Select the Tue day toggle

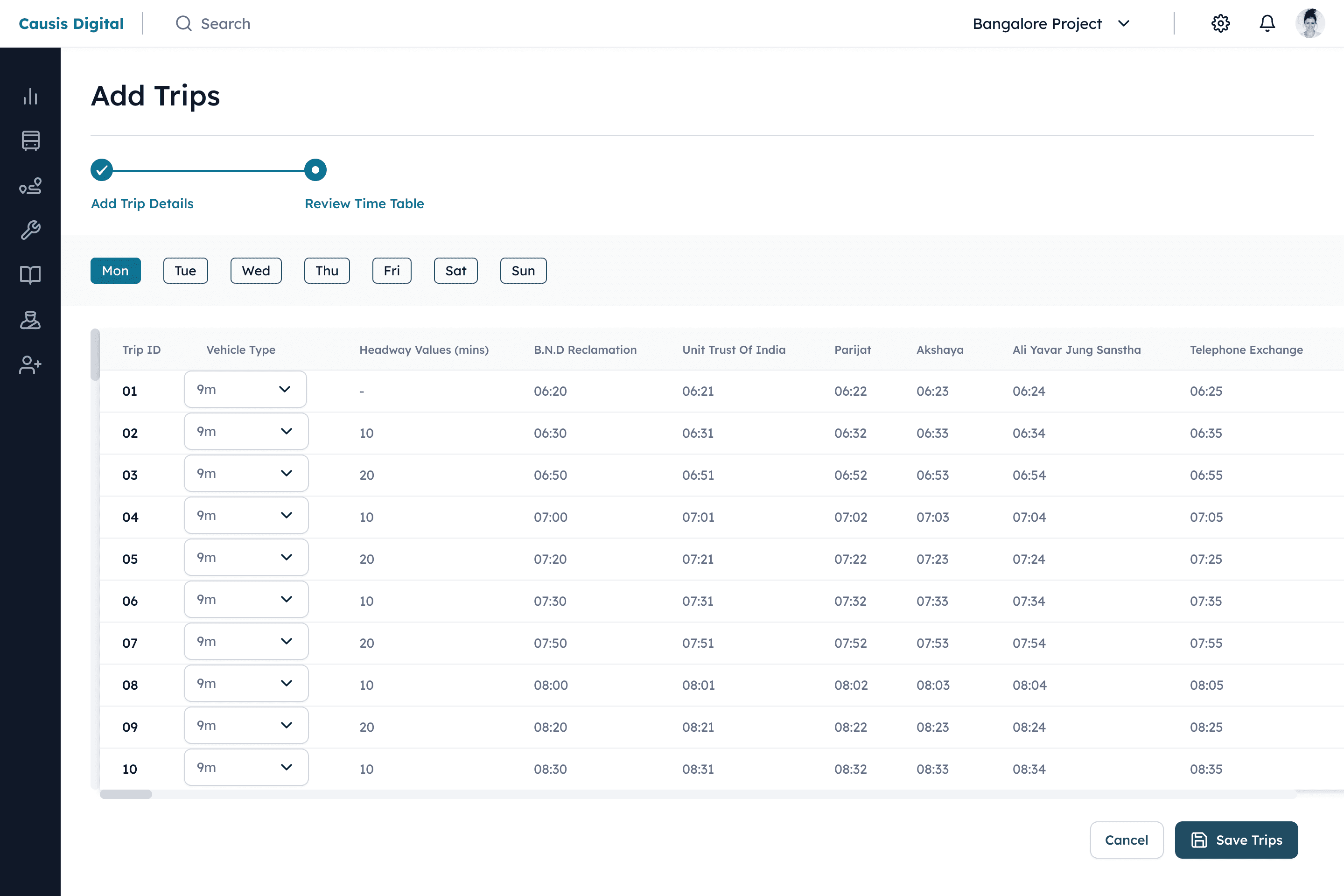tap(185, 271)
